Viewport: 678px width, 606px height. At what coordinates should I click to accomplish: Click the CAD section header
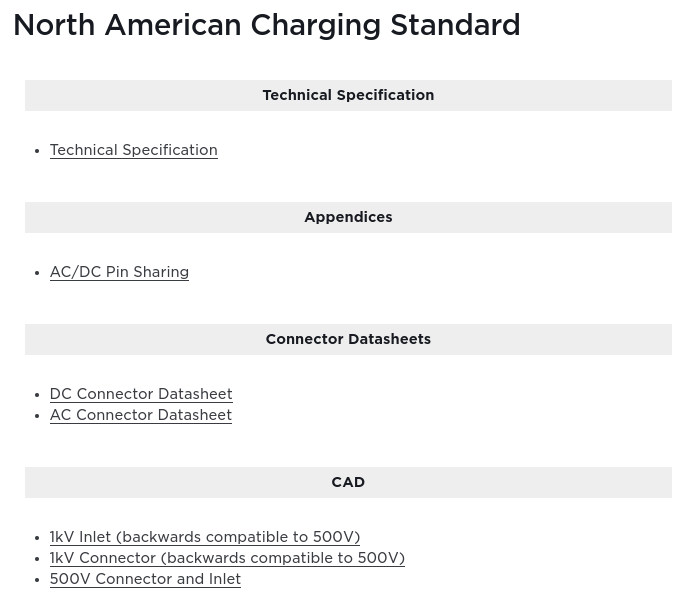pos(348,482)
